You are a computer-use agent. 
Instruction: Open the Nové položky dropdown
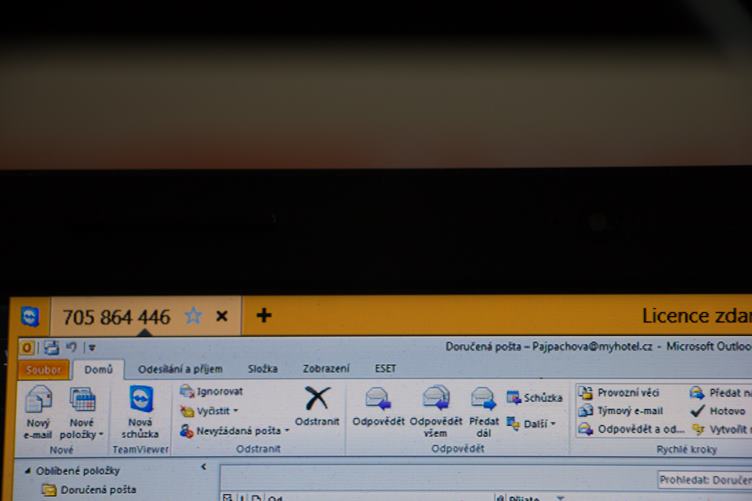point(82,413)
